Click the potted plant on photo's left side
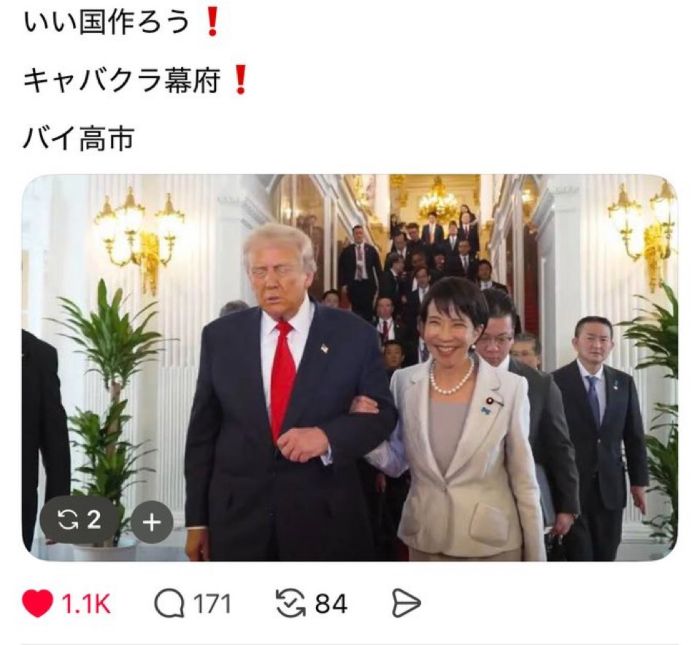Screen dimensions: 700x645 [109, 402]
